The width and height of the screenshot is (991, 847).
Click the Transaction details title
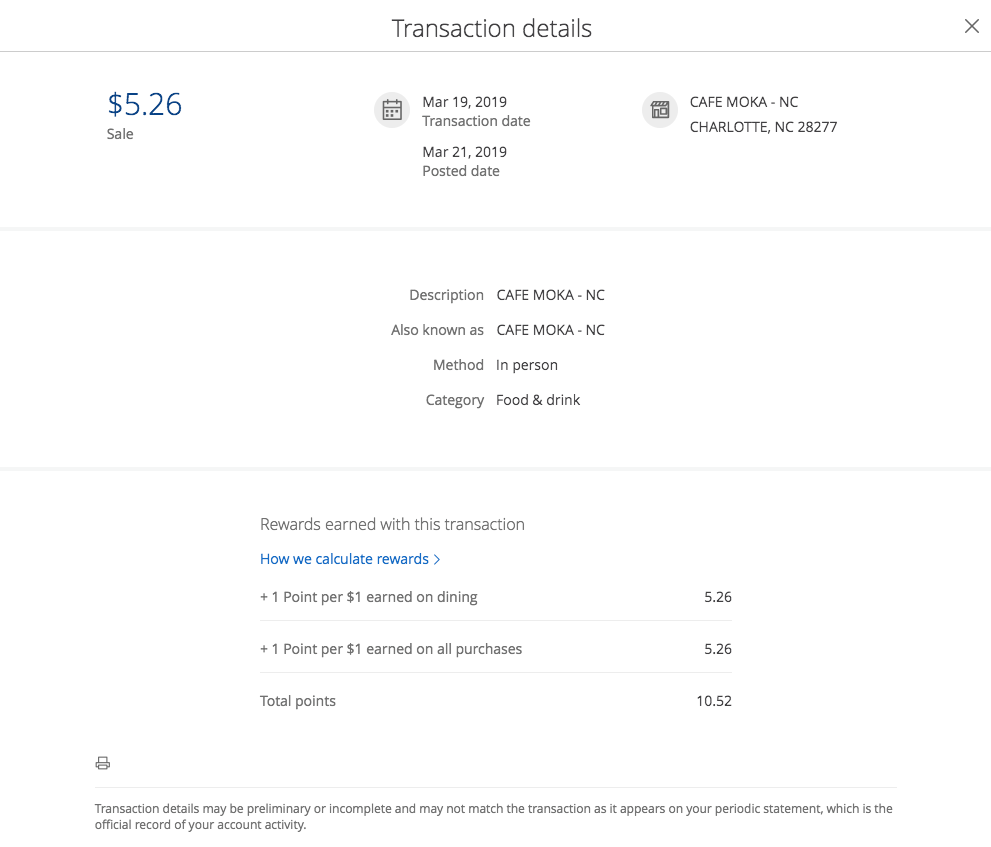click(492, 28)
